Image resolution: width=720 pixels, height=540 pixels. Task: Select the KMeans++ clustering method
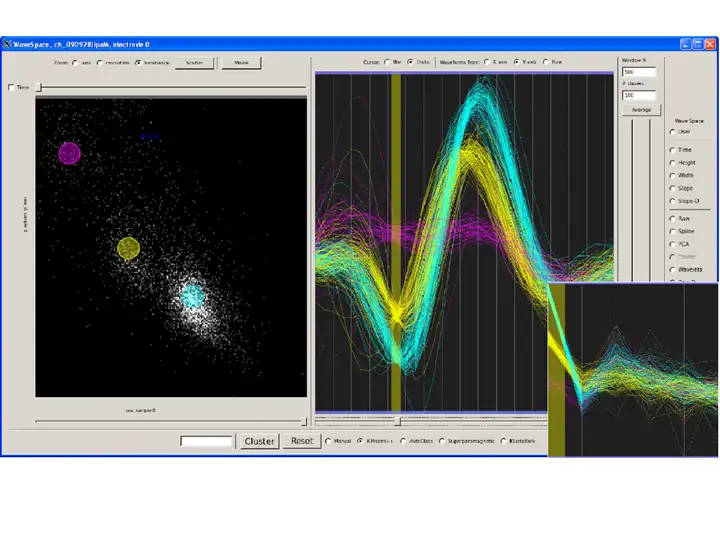[360, 441]
